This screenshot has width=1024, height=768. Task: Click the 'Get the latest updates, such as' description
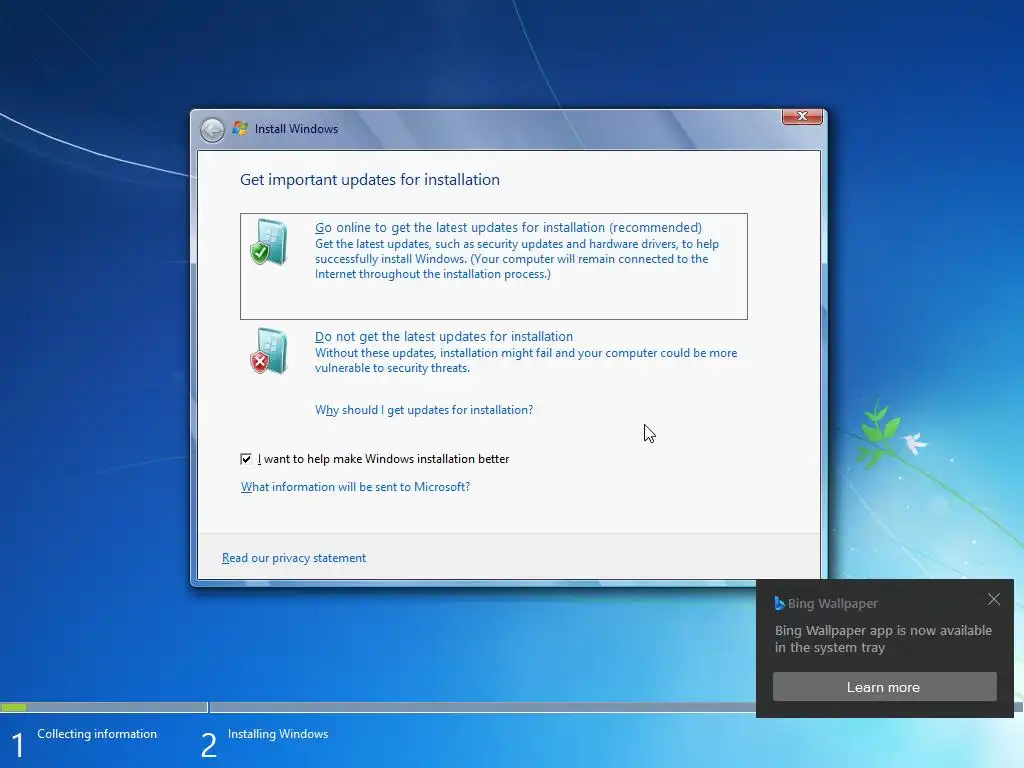[517, 259]
